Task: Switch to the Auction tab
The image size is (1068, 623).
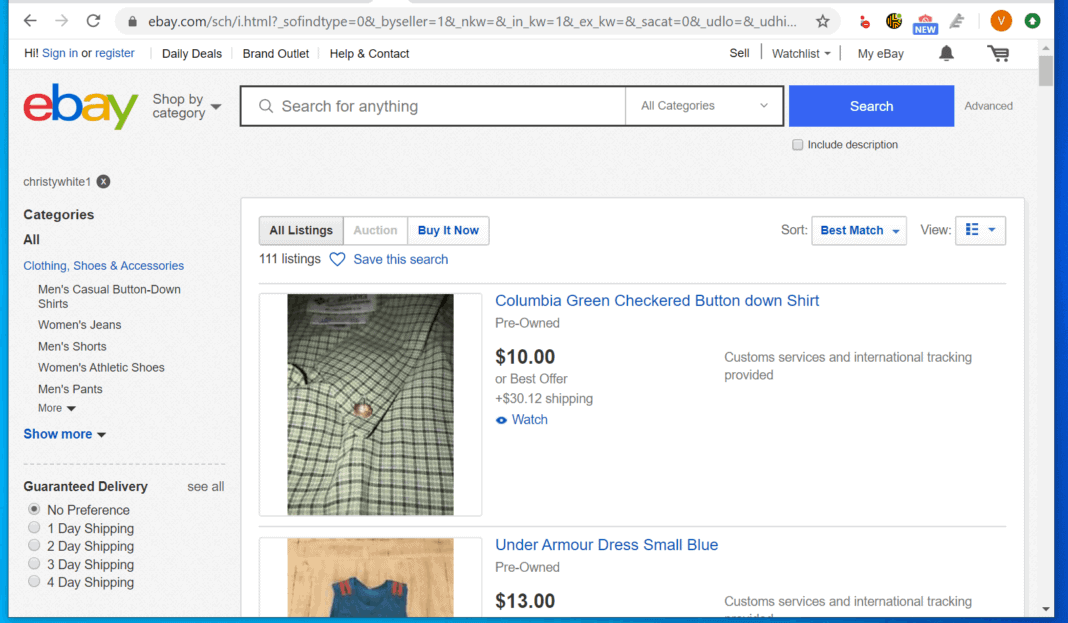Action: tap(374, 230)
